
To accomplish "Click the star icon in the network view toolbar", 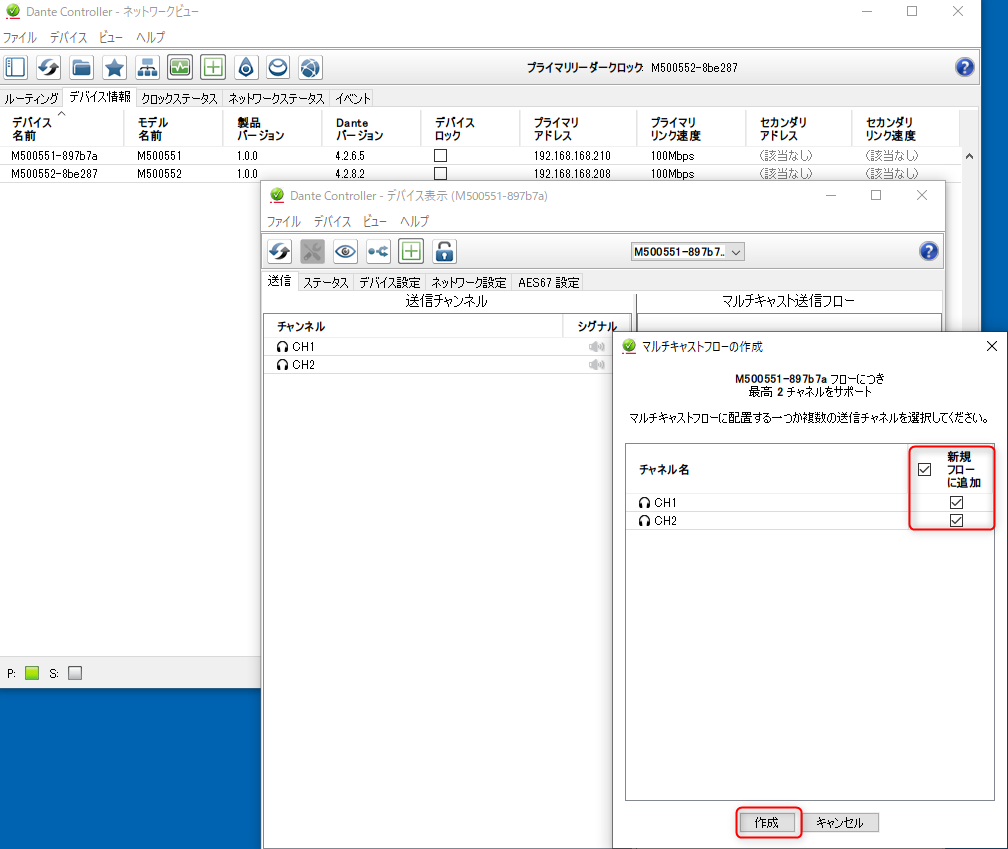I will click(x=114, y=67).
